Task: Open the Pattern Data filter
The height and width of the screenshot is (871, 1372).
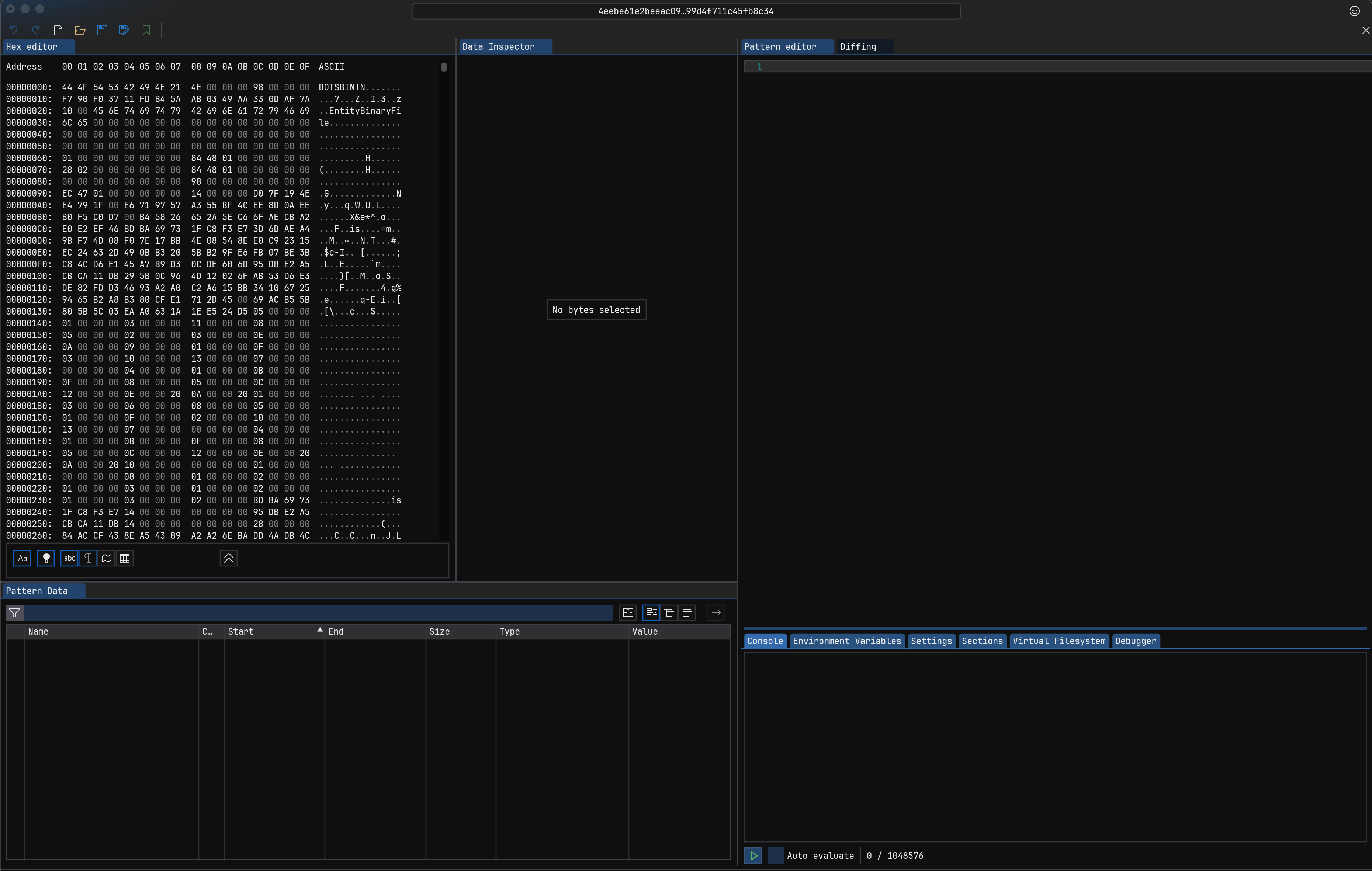Action: pyautogui.click(x=15, y=613)
